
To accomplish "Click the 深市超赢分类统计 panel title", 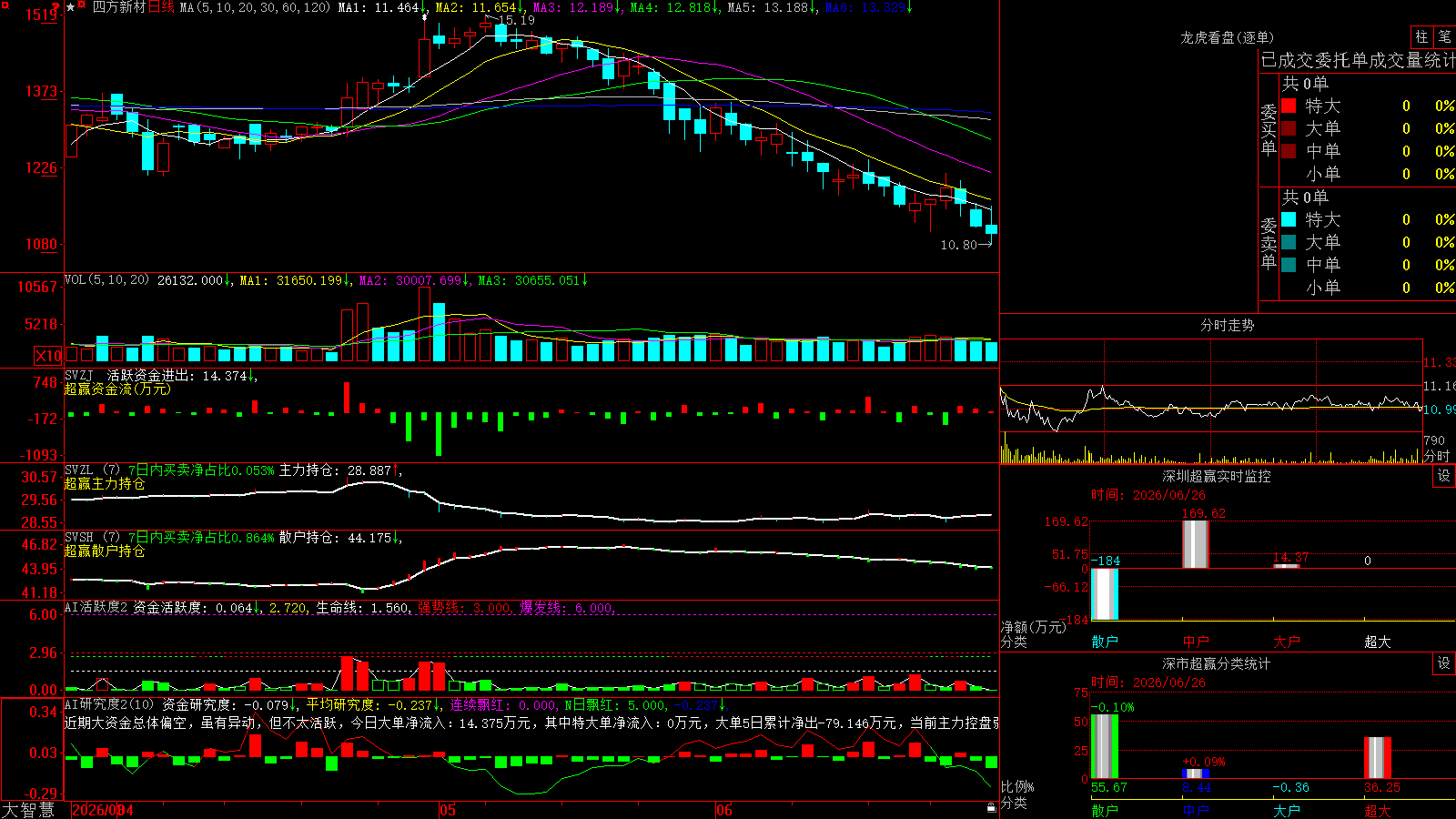I will point(1216,663).
